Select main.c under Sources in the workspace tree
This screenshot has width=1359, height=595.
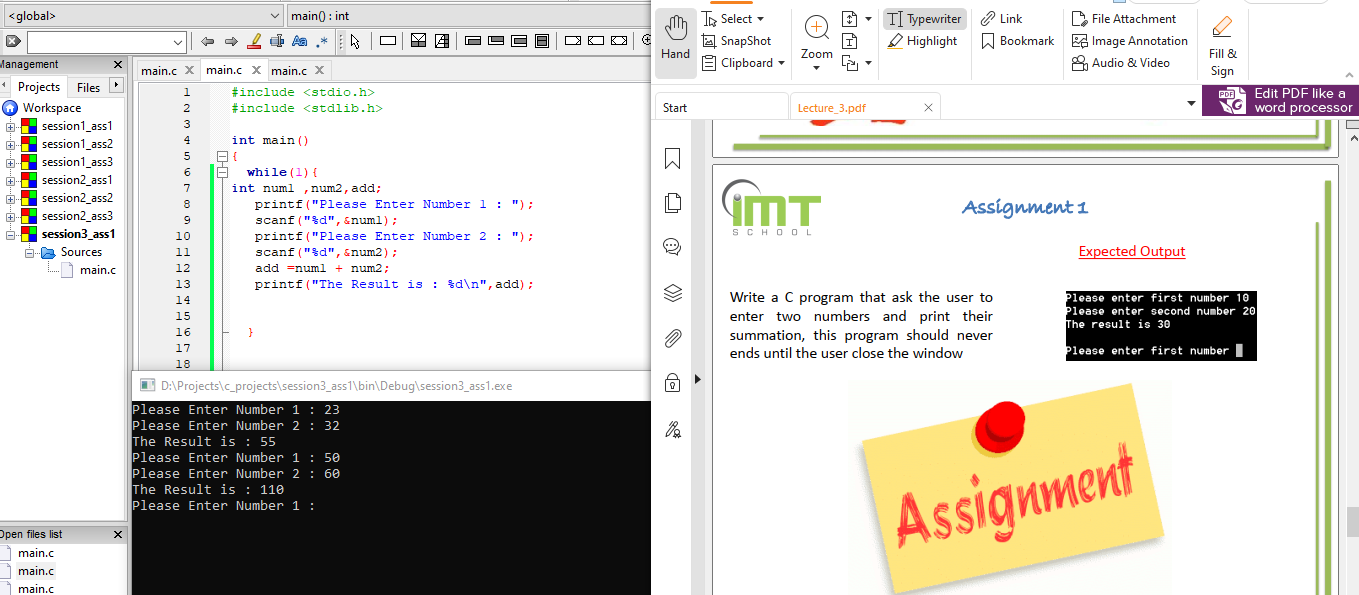click(98, 269)
